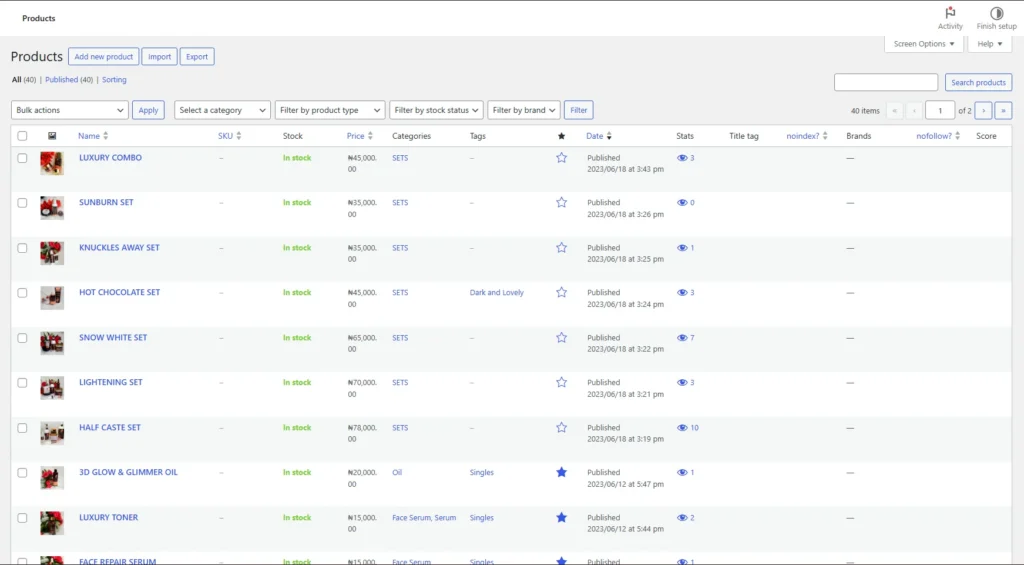Toggle the select-all checkbox in header
Image resolution: width=1024 pixels, height=565 pixels.
point(22,136)
